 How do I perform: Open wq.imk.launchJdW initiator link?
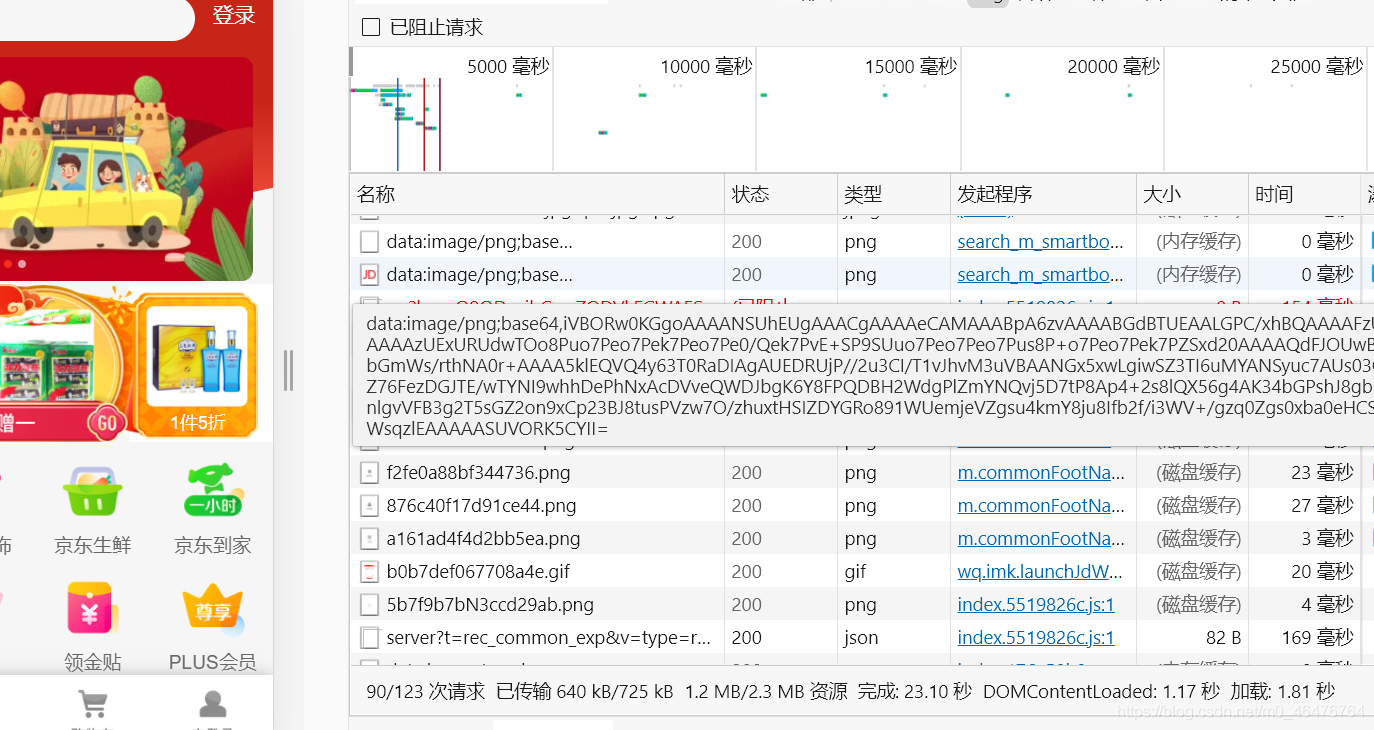[1041, 571]
